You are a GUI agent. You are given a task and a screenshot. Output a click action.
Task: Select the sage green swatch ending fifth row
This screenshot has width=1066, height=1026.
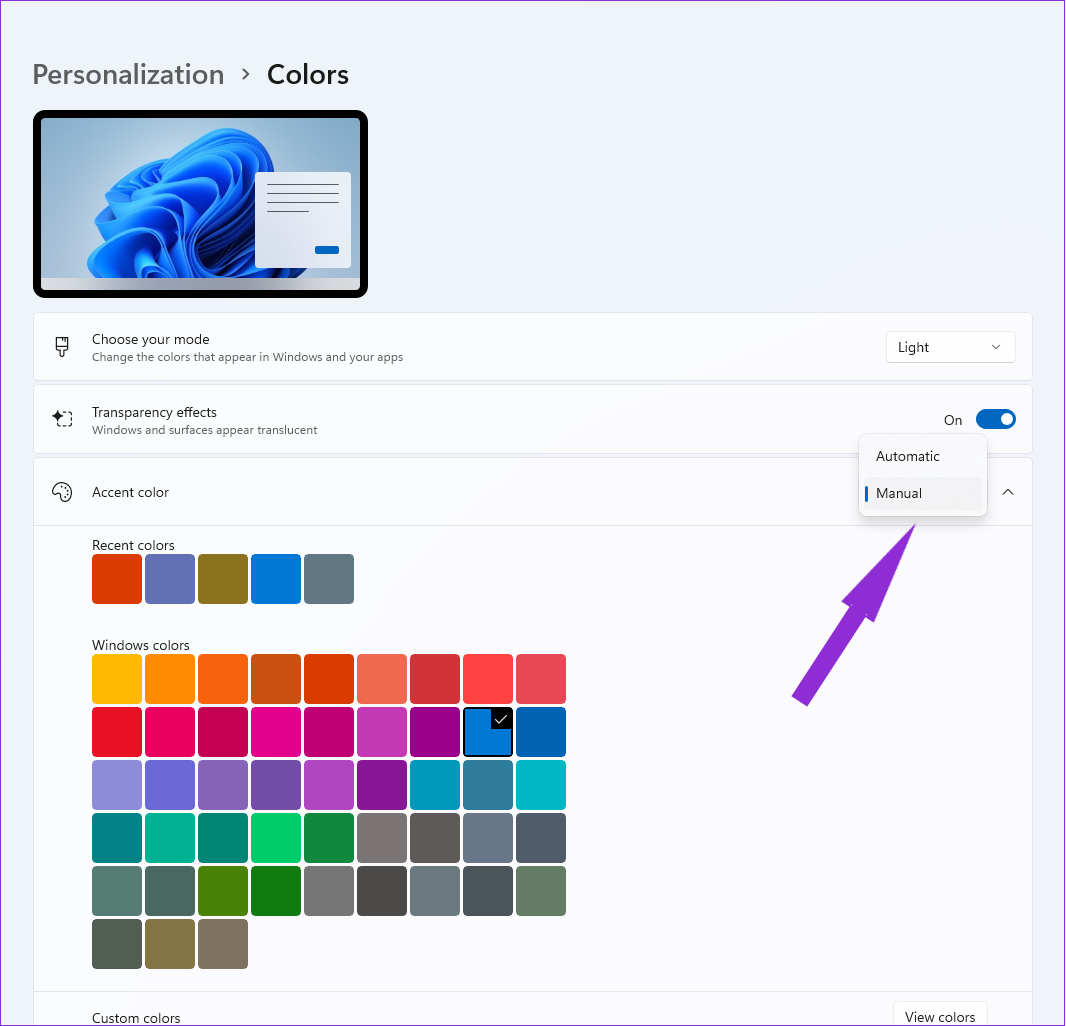pyautogui.click(x=541, y=891)
